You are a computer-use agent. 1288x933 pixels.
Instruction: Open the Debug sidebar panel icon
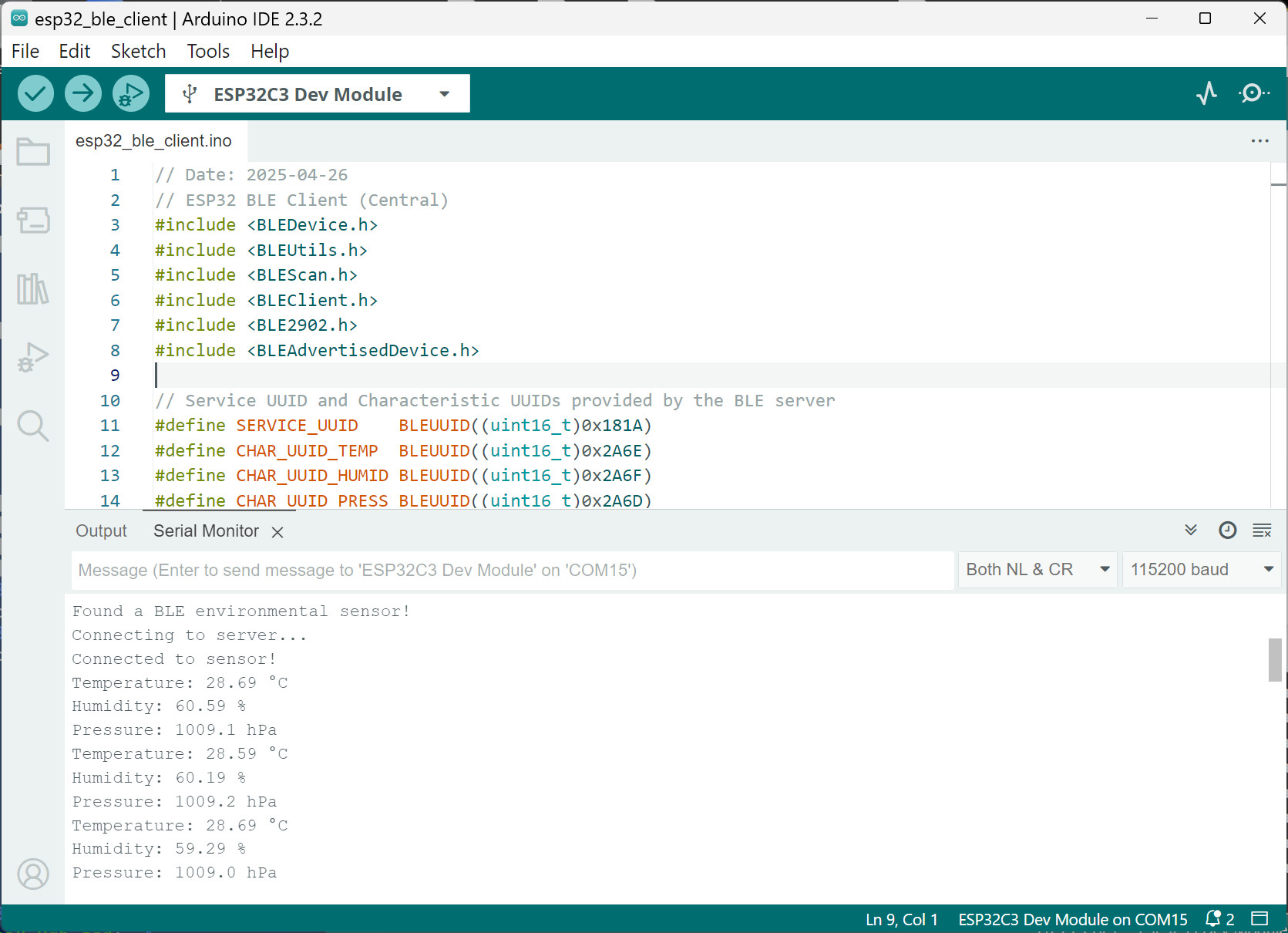coord(33,358)
